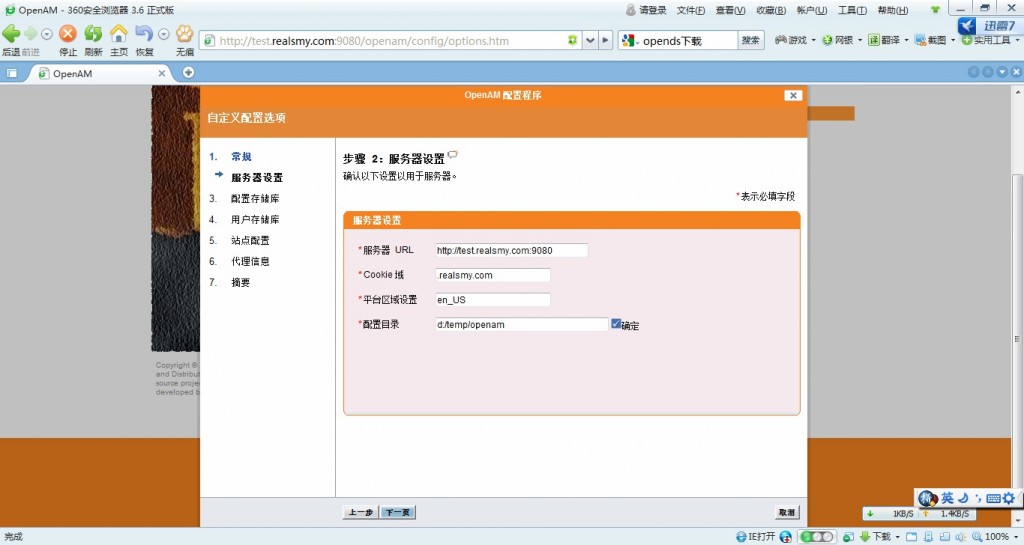This screenshot has height=545, width=1024.
Task: Open a new tab with plus icon
Action: click(188, 72)
